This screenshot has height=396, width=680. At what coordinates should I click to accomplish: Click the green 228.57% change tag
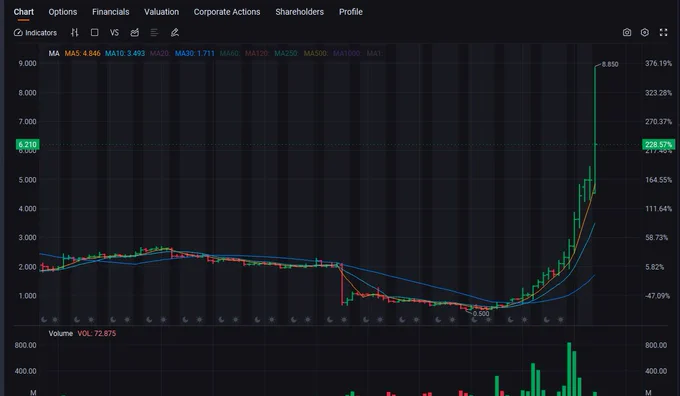click(x=658, y=144)
